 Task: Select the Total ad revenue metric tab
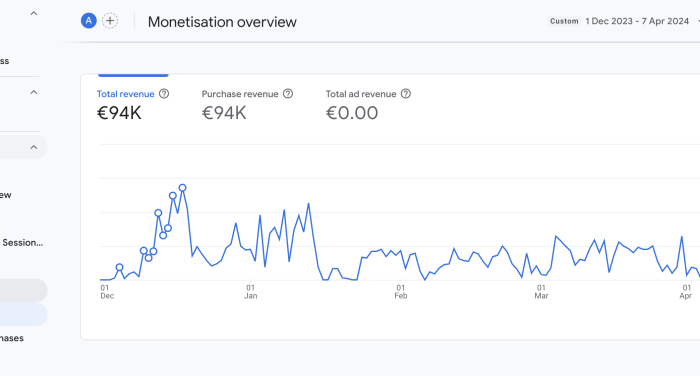tap(368, 105)
